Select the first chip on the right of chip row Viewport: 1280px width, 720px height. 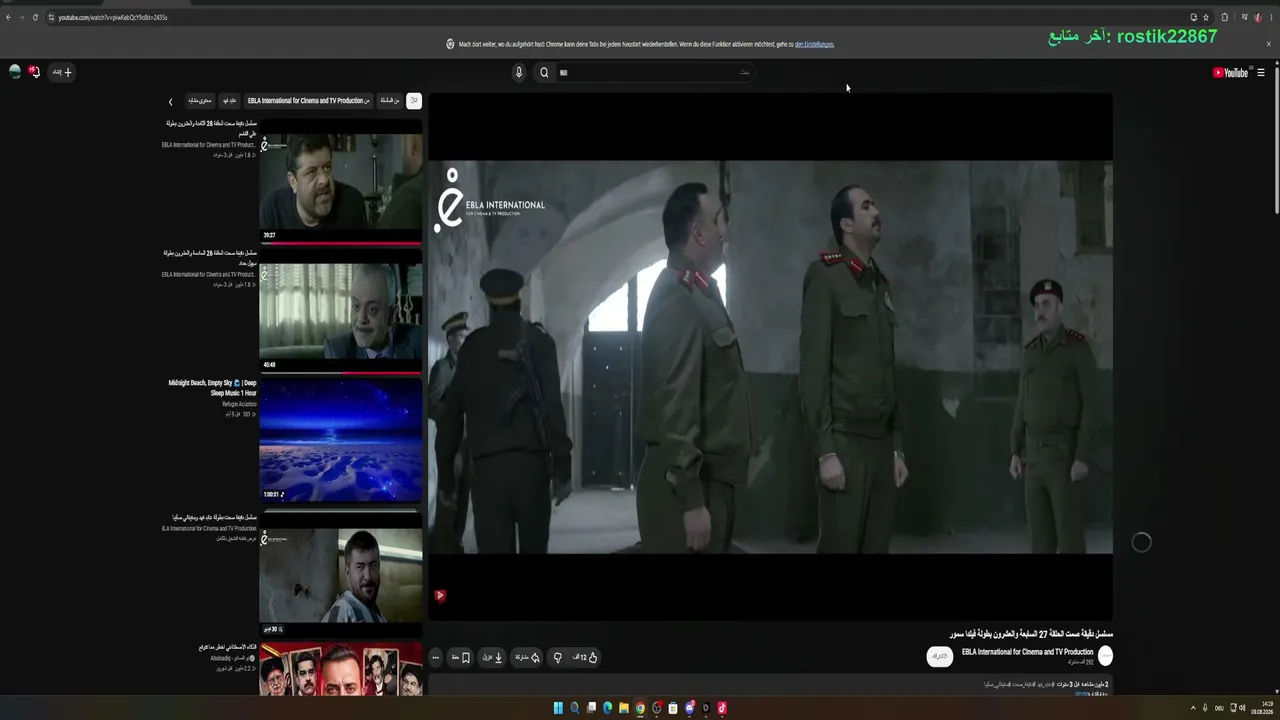[x=414, y=101]
